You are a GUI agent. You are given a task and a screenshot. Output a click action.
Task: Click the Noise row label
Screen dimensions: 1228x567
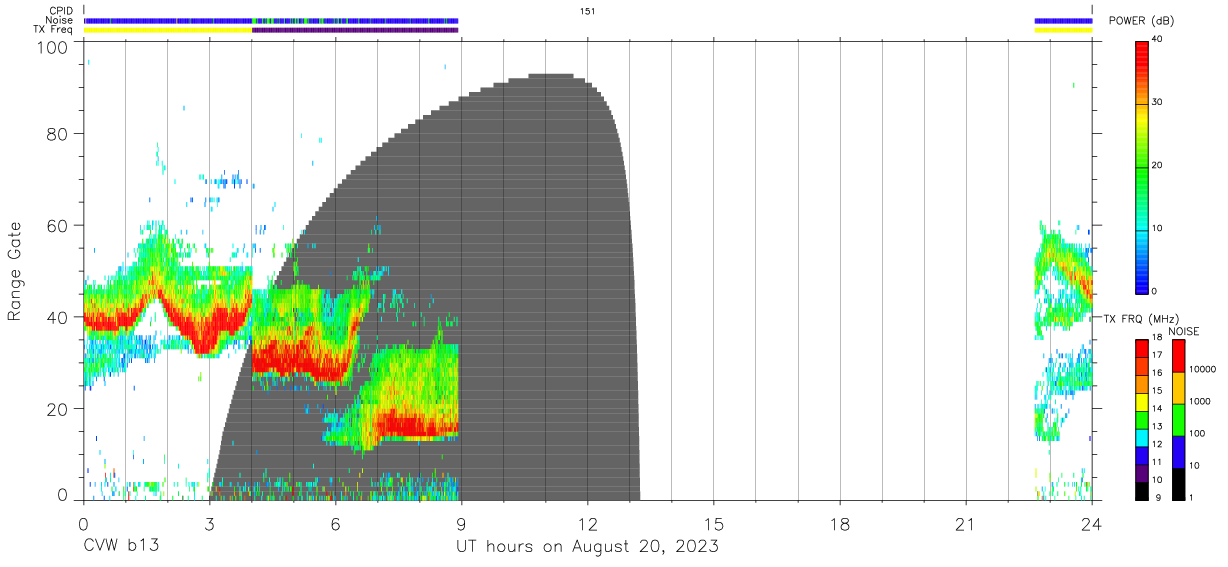point(59,20)
